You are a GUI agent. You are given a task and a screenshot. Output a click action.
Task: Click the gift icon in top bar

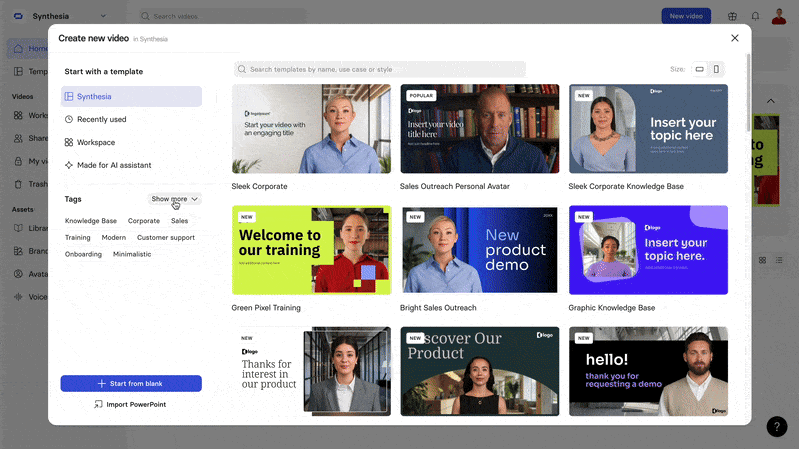click(732, 16)
